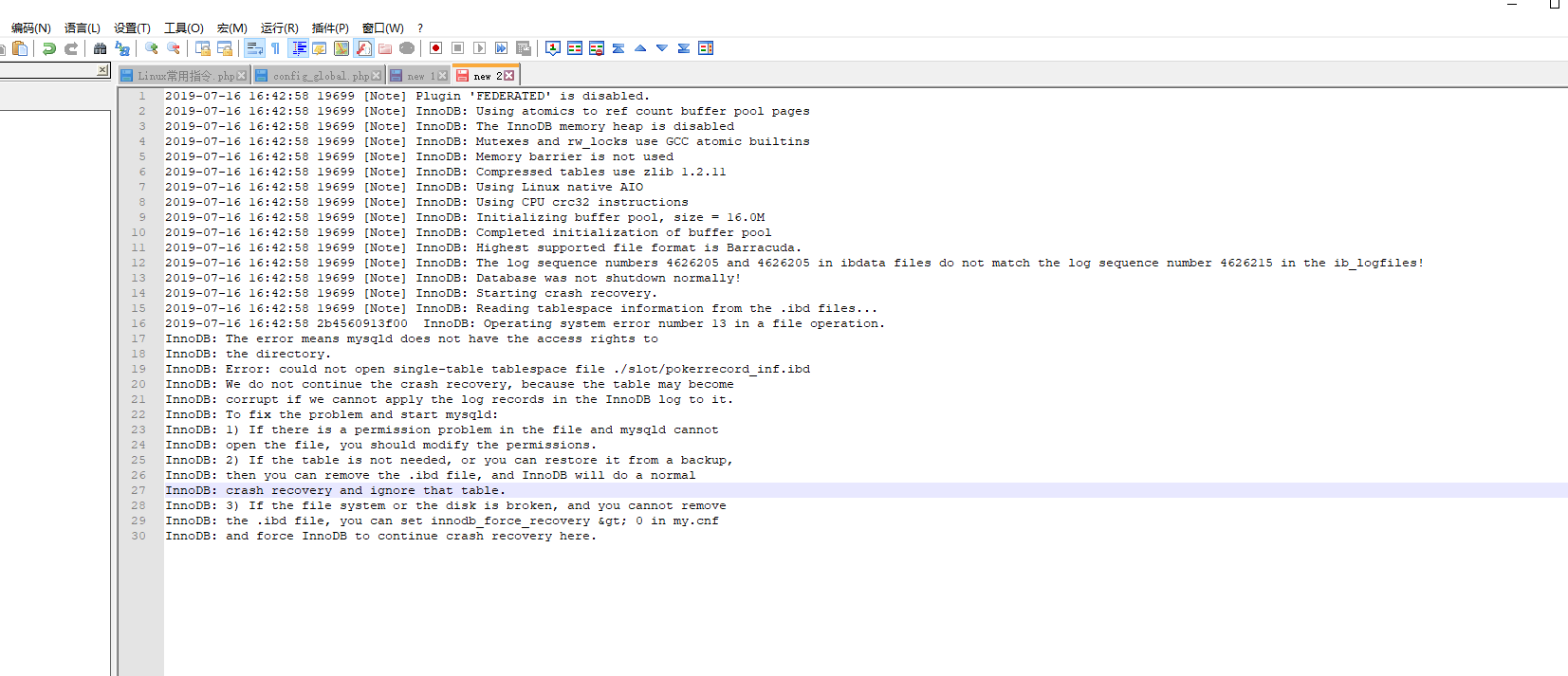Go to next difference down arrow
1568x676 pixels.
point(662,48)
